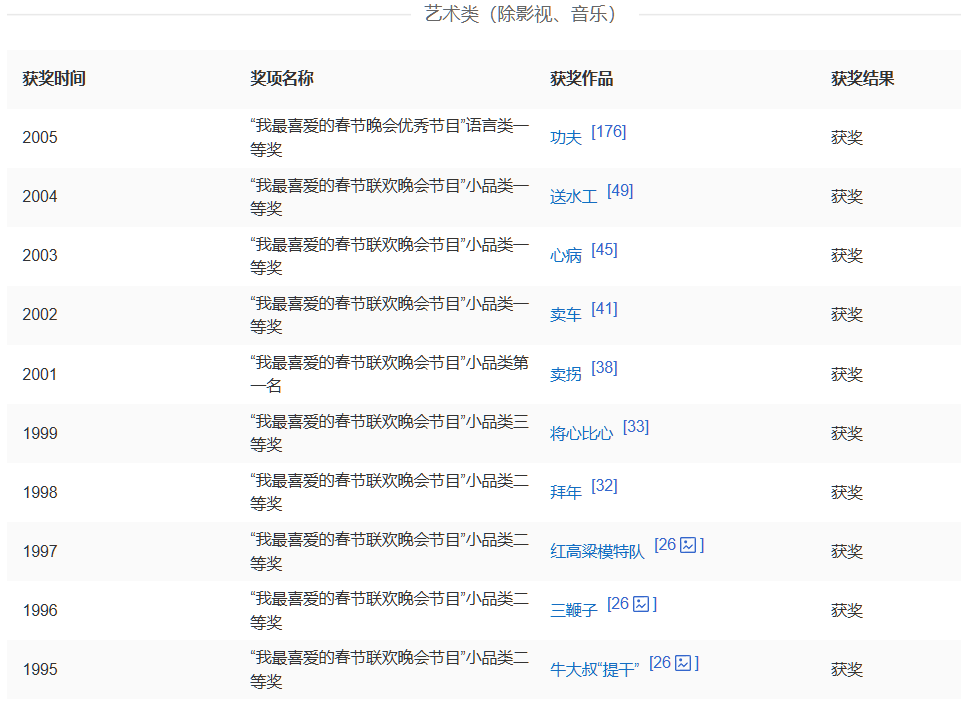Click citation reference [33]
The width and height of the screenshot is (961, 711).
(x=636, y=427)
